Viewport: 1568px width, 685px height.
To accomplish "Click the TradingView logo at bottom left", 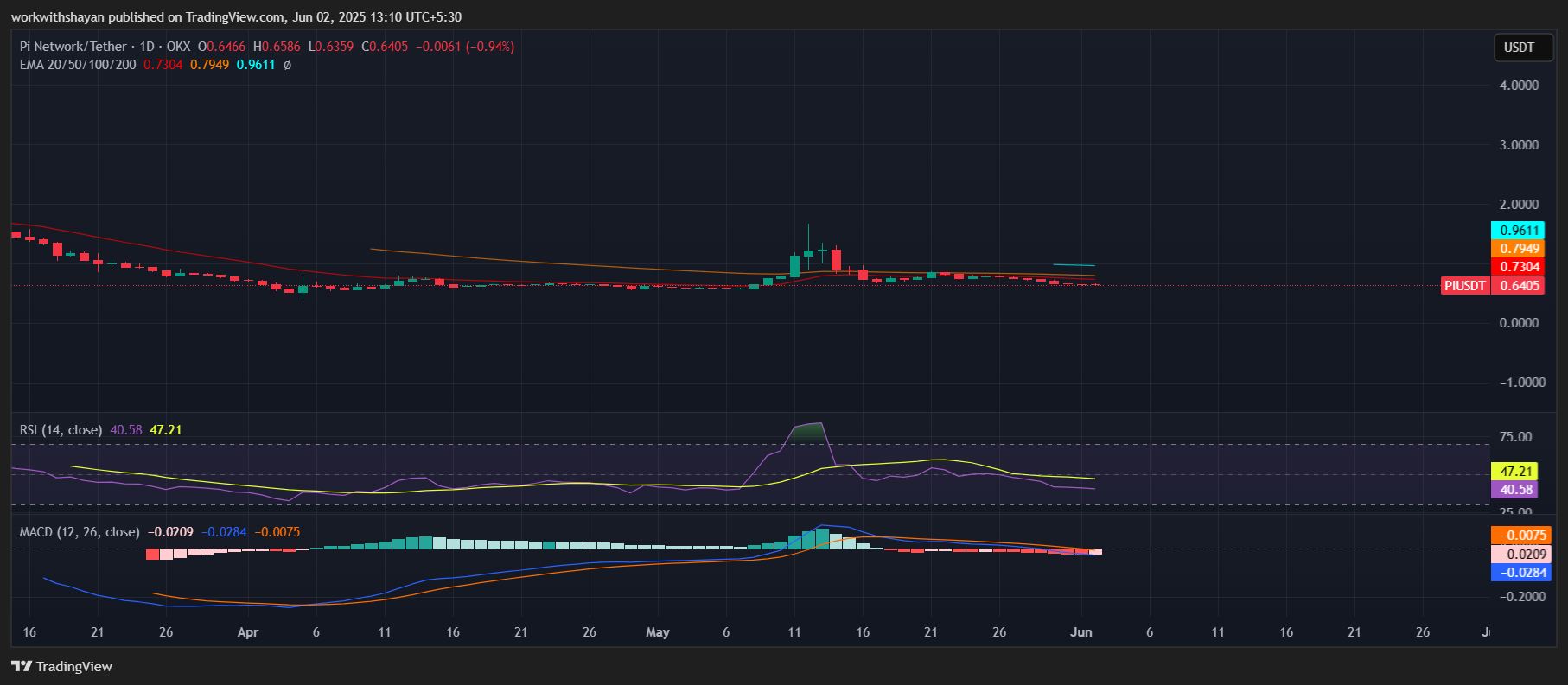I will (x=61, y=666).
